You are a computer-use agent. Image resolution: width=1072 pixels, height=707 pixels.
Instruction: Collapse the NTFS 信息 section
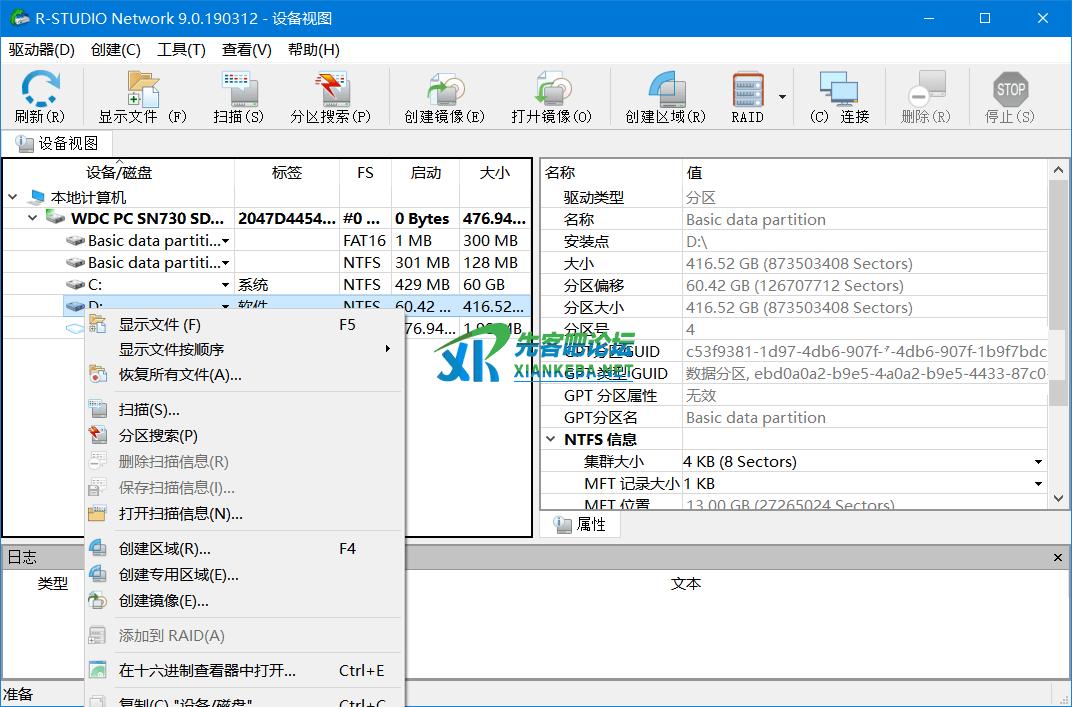point(551,439)
